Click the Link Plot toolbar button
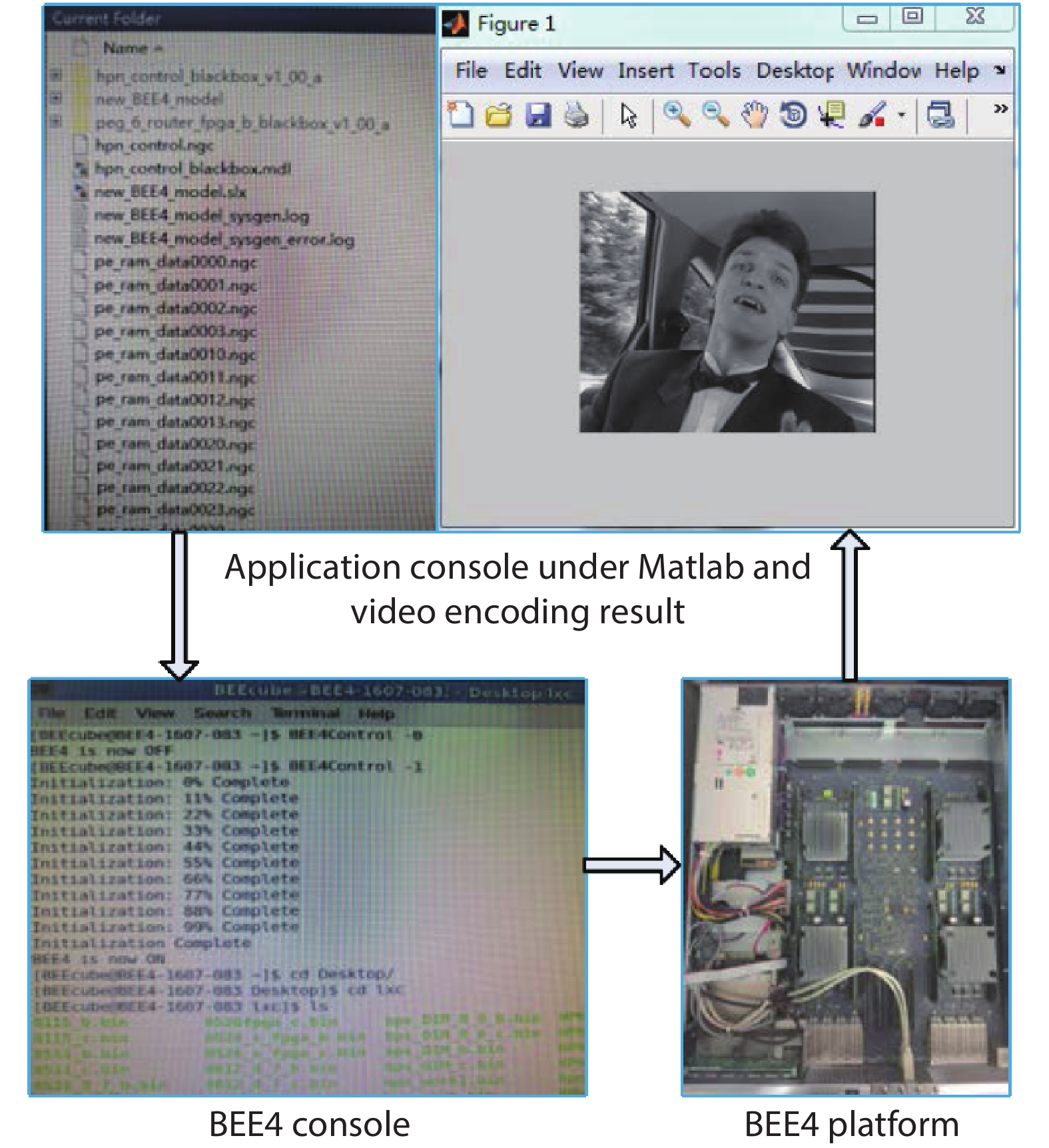The width and height of the screenshot is (1049, 1148). [940, 115]
